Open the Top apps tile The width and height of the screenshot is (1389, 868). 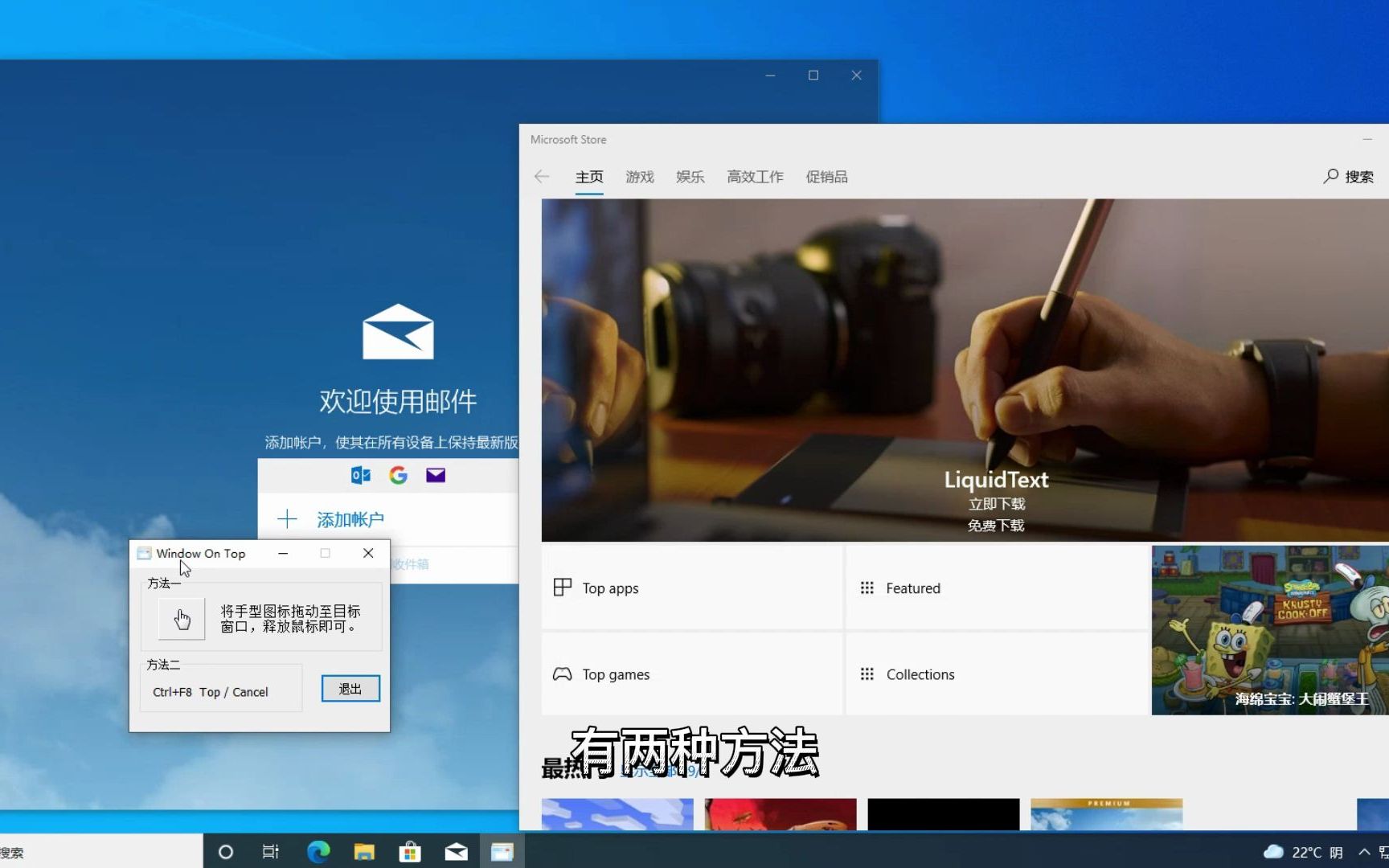pyautogui.click(x=692, y=588)
